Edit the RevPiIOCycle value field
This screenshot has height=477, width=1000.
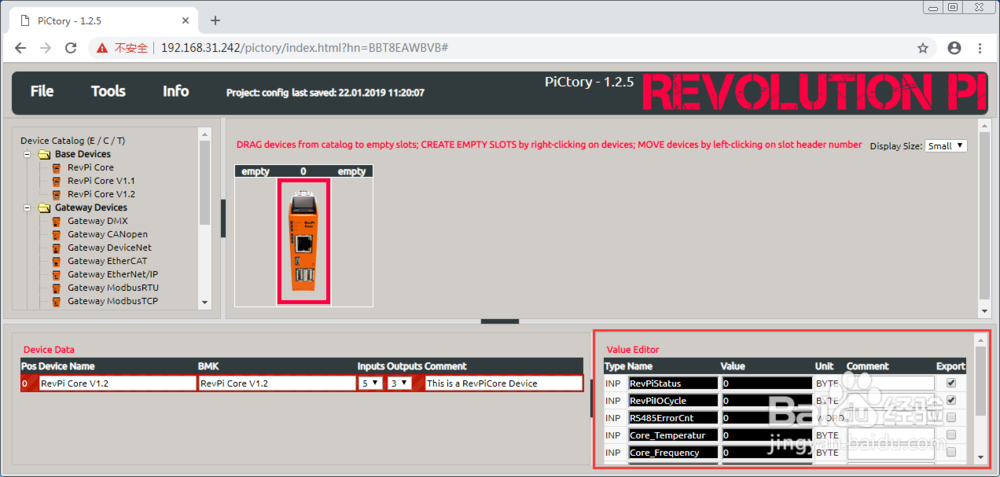point(765,400)
